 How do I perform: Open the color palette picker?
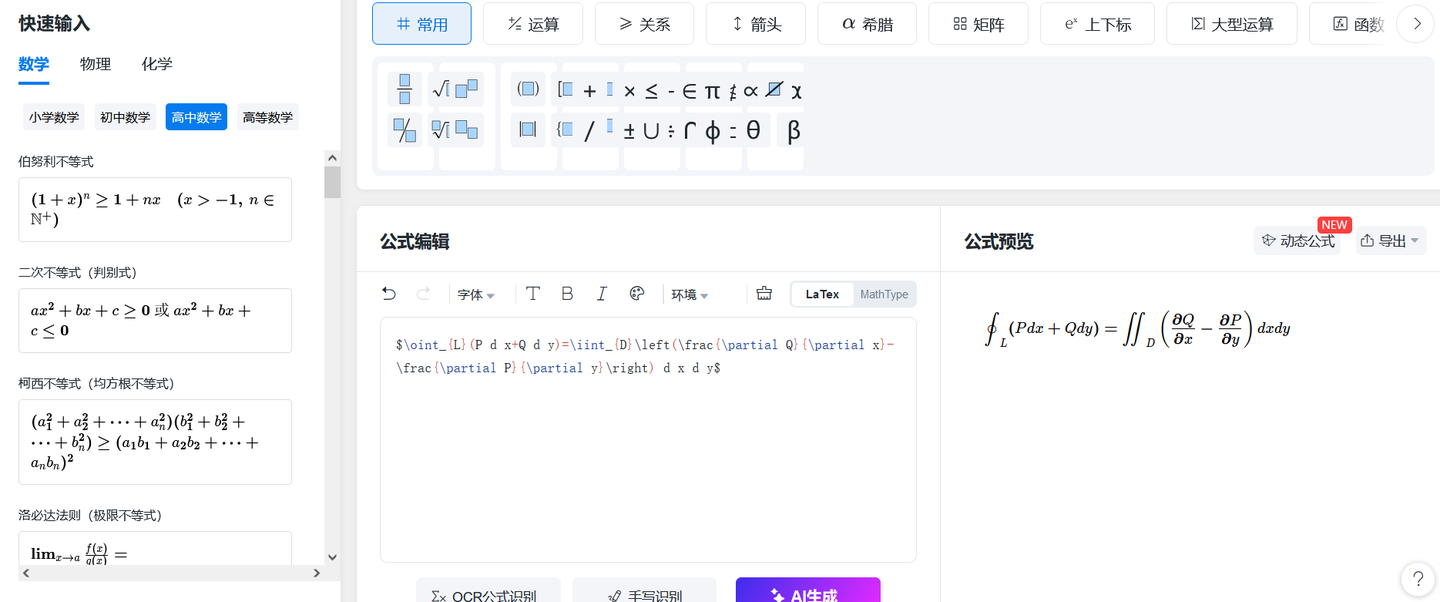tap(637, 294)
